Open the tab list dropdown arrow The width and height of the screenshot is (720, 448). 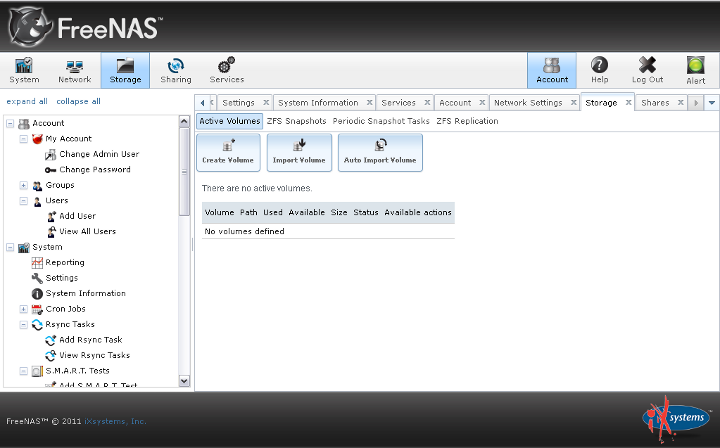coord(711,103)
